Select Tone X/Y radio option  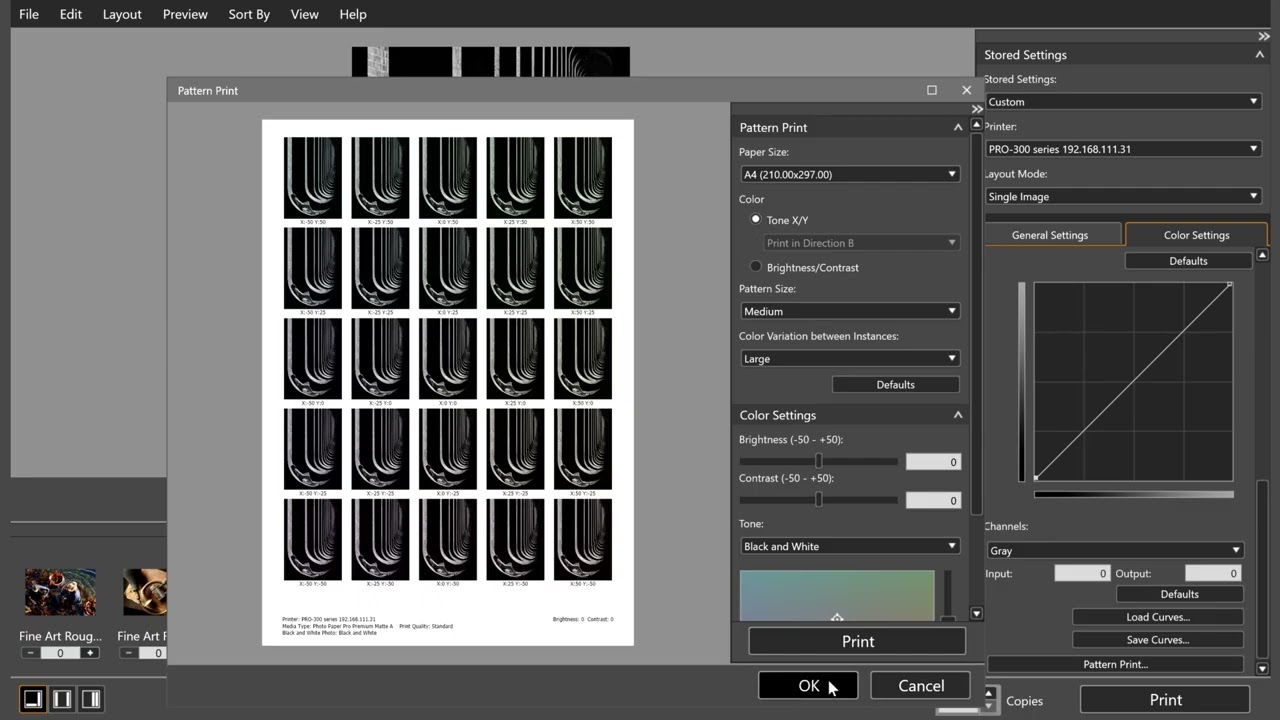click(x=756, y=219)
